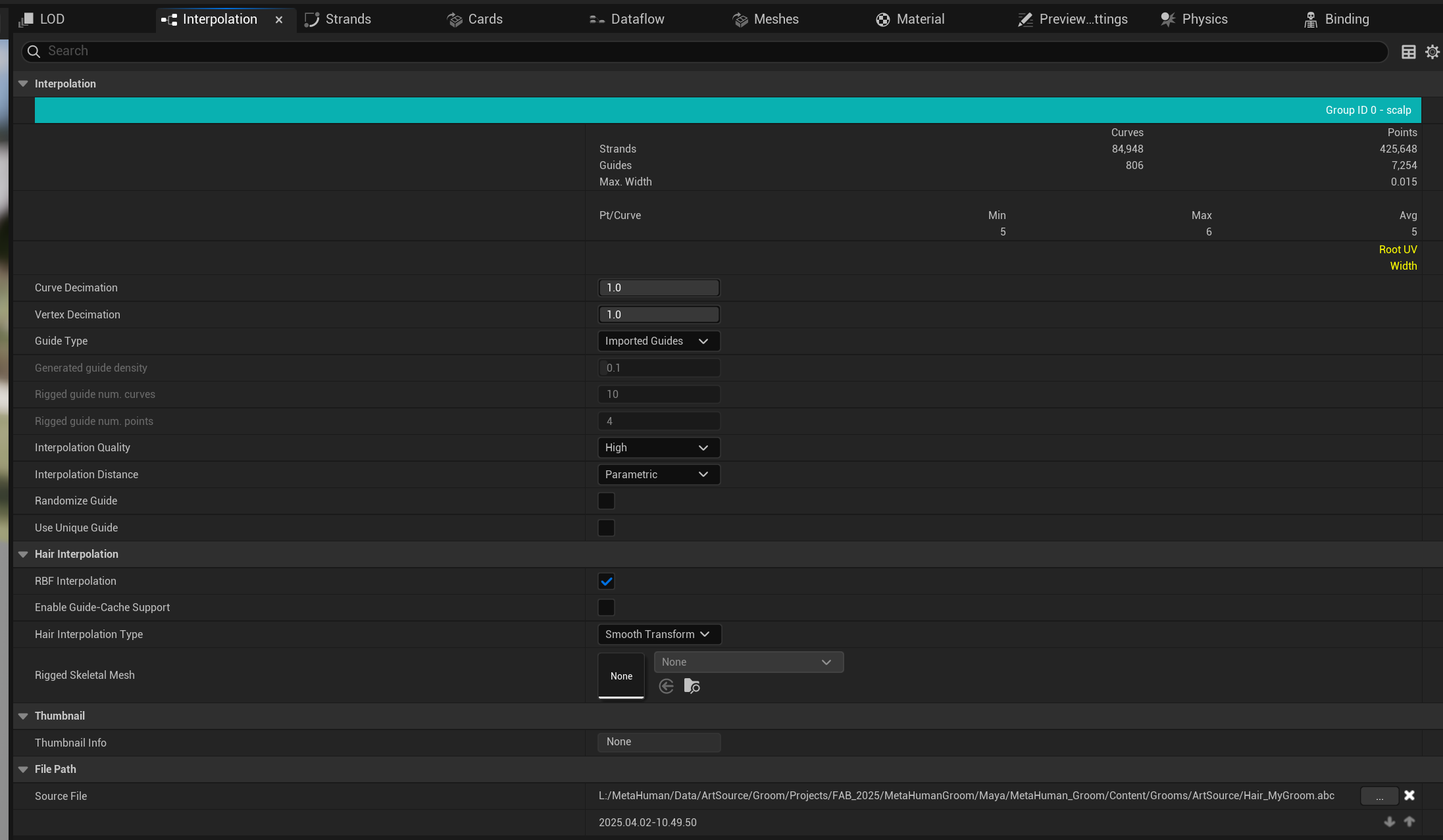Use selected asset arrow for Rigged Skeletal Mesh
The width and height of the screenshot is (1443, 840).
(x=667, y=686)
